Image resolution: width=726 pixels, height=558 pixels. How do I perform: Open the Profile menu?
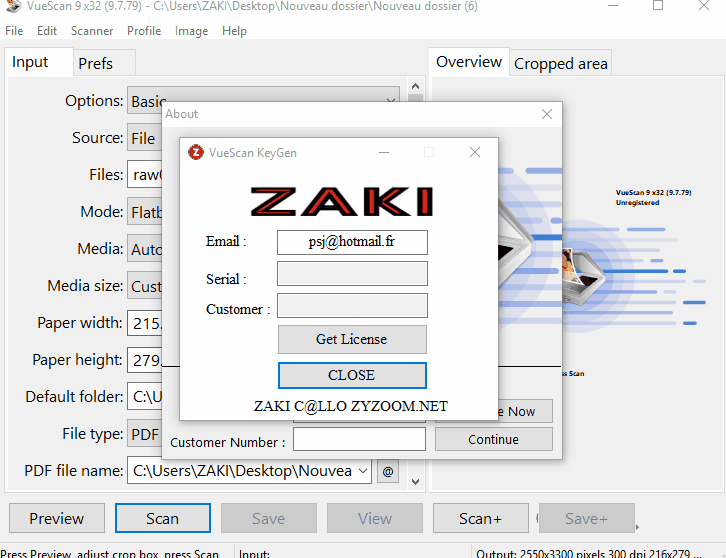click(144, 31)
